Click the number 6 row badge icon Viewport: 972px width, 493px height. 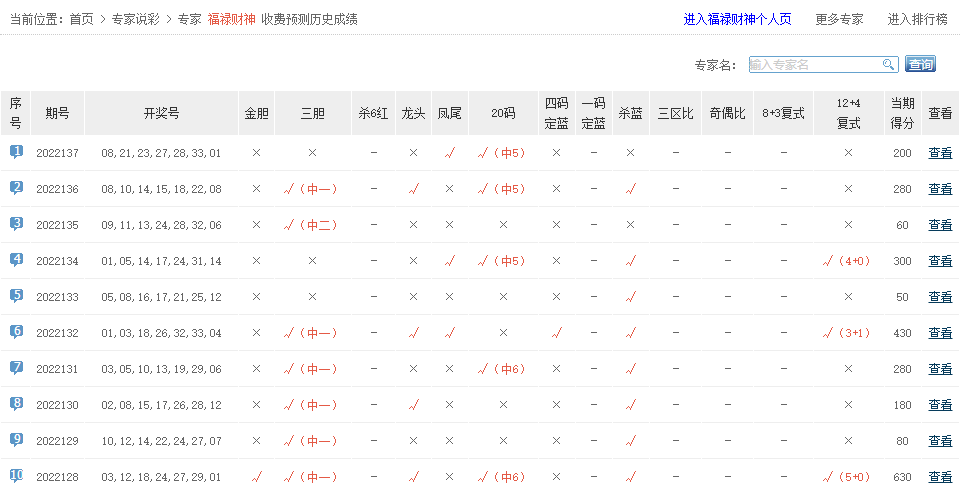point(16,332)
